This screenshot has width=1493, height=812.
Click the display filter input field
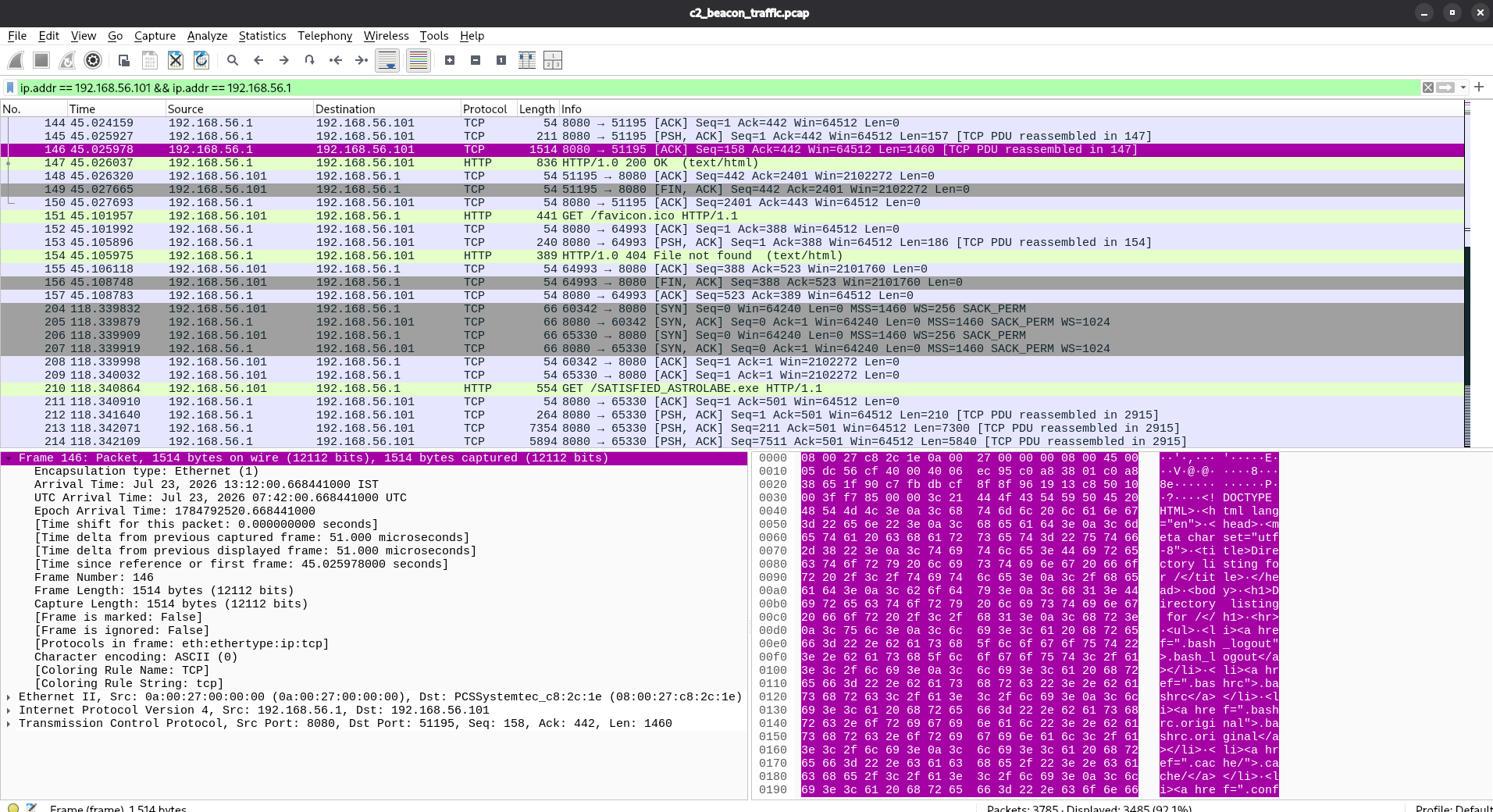click(x=718, y=87)
